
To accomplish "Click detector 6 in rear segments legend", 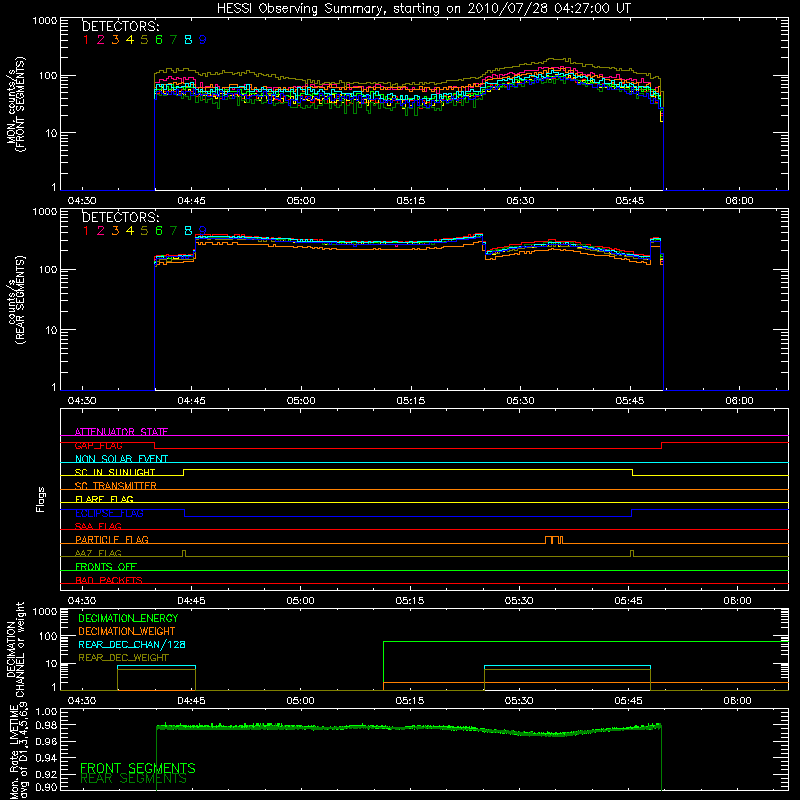I will click(x=159, y=231).
